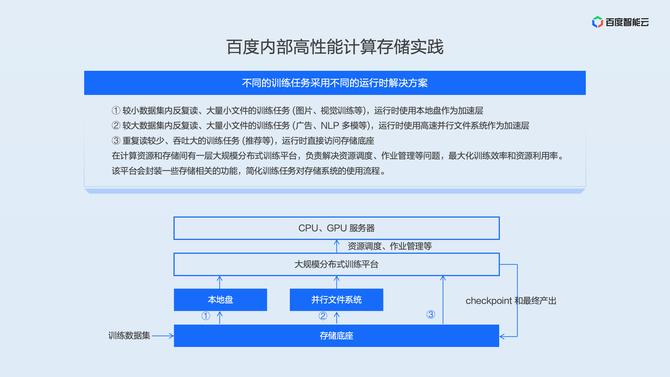Click the line starting 该平台会封装一些存储
The height and width of the screenshot is (377, 670).
coord(249,171)
